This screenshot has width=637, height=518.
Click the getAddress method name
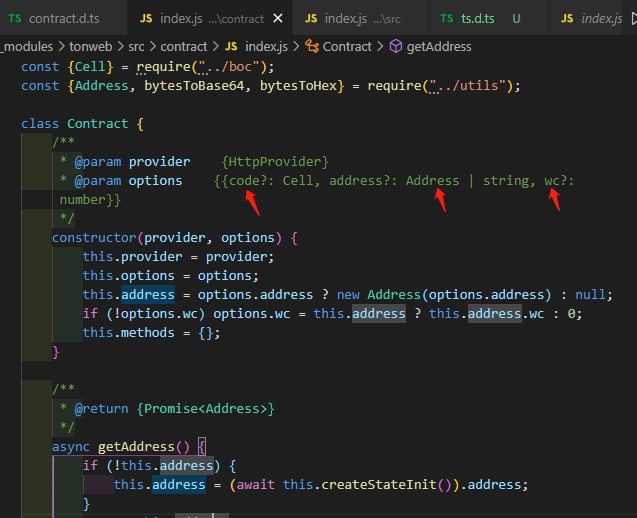pos(136,447)
